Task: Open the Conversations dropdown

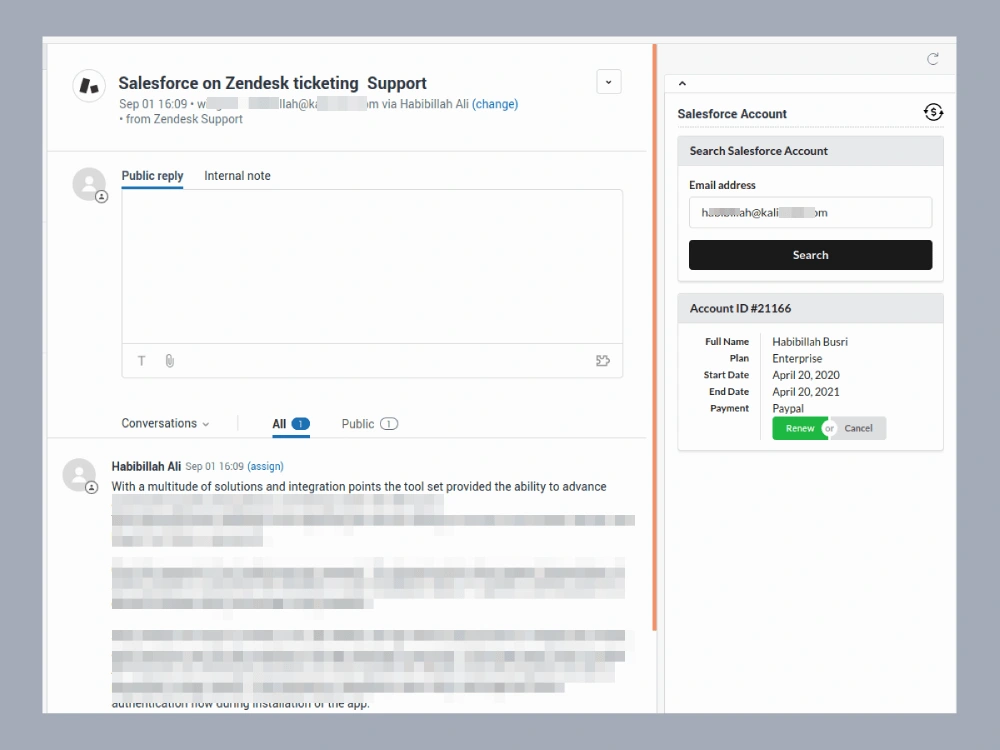Action: (164, 423)
